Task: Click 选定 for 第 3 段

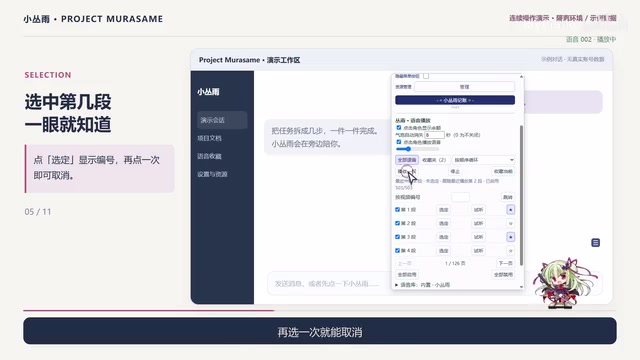Action: tap(444, 237)
